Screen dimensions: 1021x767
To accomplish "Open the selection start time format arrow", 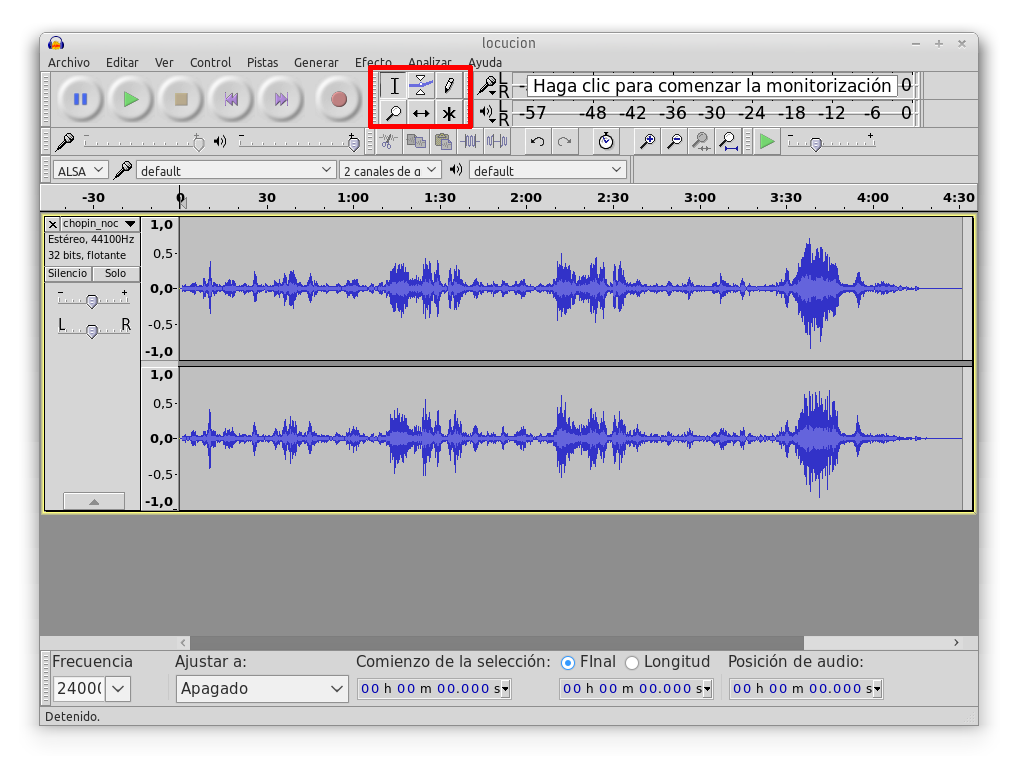I will coord(505,688).
